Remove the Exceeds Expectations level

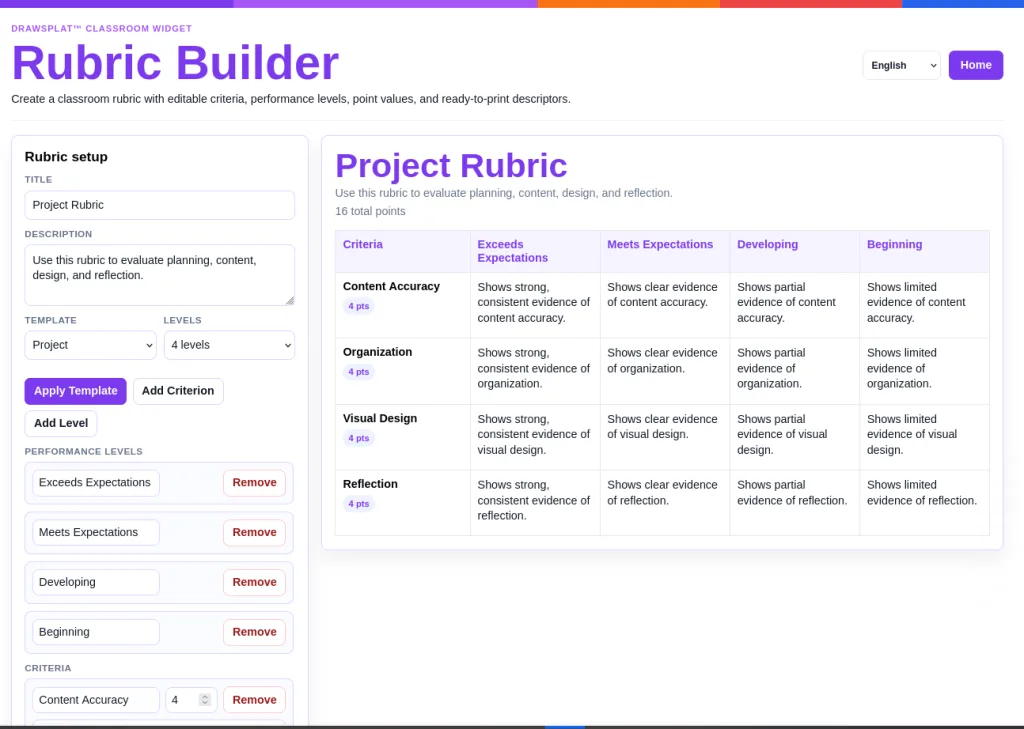coord(255,483)
